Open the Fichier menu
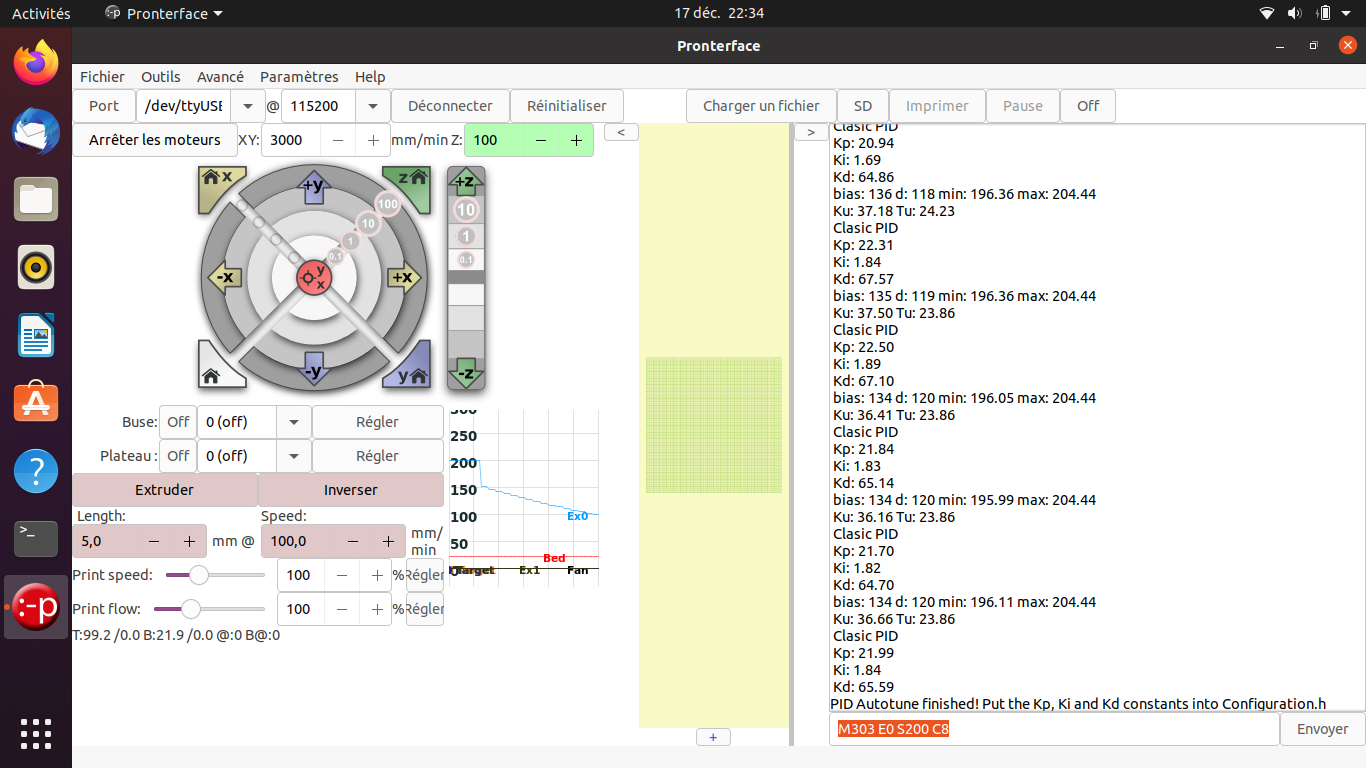 102,77
